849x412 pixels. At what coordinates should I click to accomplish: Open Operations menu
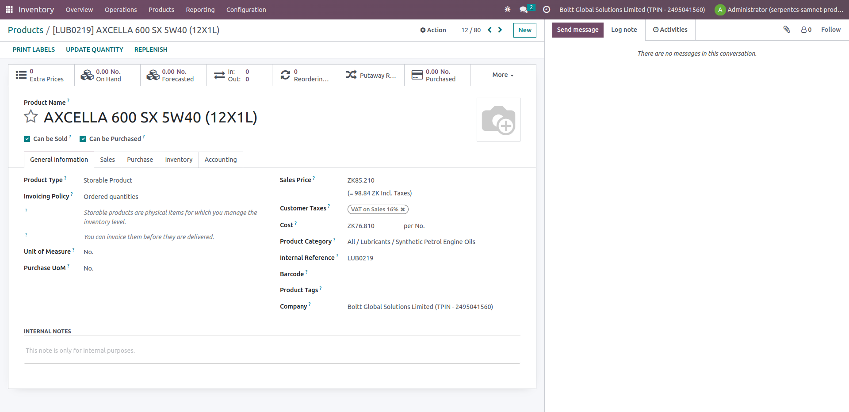tap(121, 10)
